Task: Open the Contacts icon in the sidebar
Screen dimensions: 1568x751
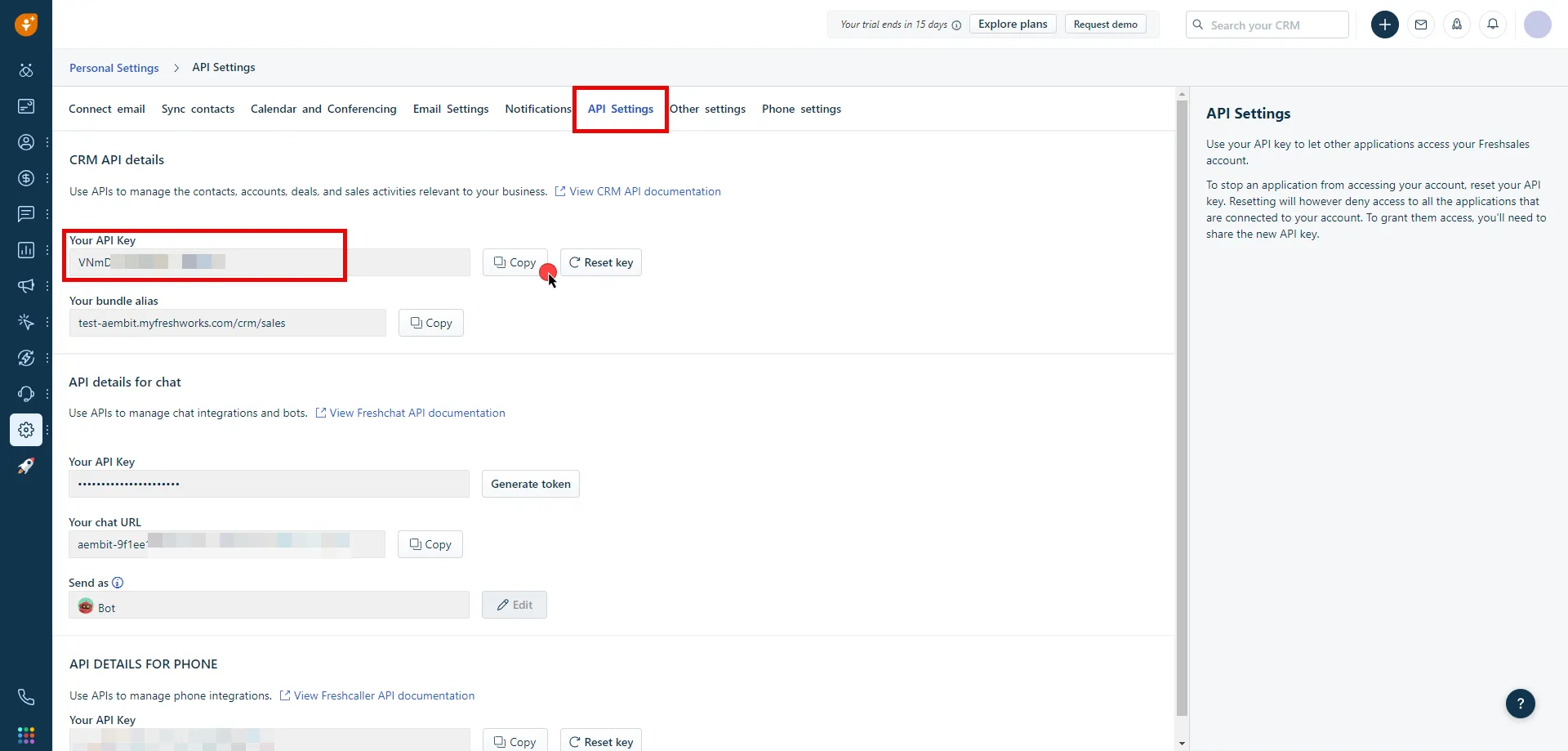Action: (x=25, y=142)
